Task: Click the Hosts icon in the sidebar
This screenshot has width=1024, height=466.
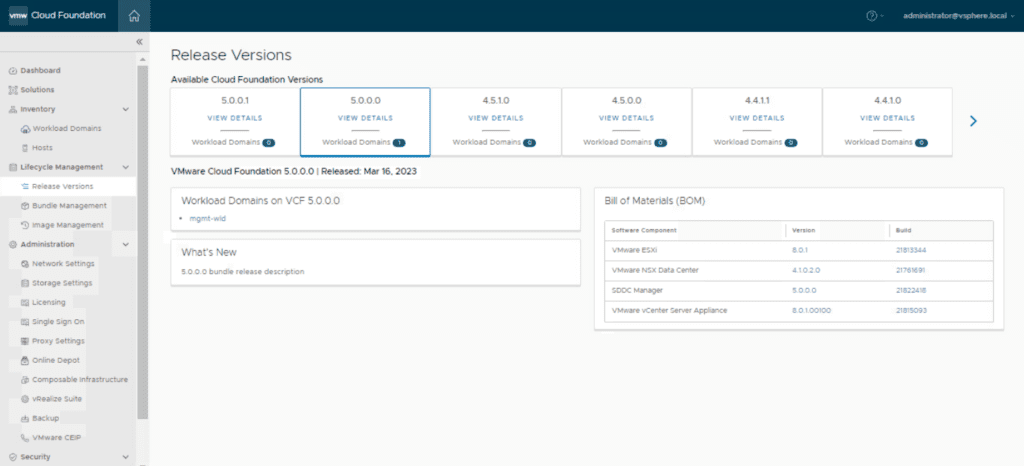Action: click(x=25, y=148)
